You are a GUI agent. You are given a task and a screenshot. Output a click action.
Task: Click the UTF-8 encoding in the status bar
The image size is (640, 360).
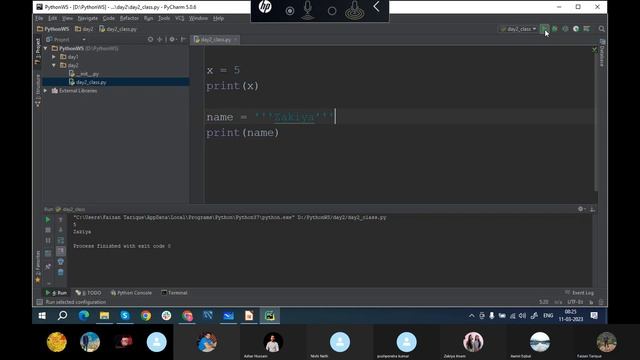(x=575, y=302)
